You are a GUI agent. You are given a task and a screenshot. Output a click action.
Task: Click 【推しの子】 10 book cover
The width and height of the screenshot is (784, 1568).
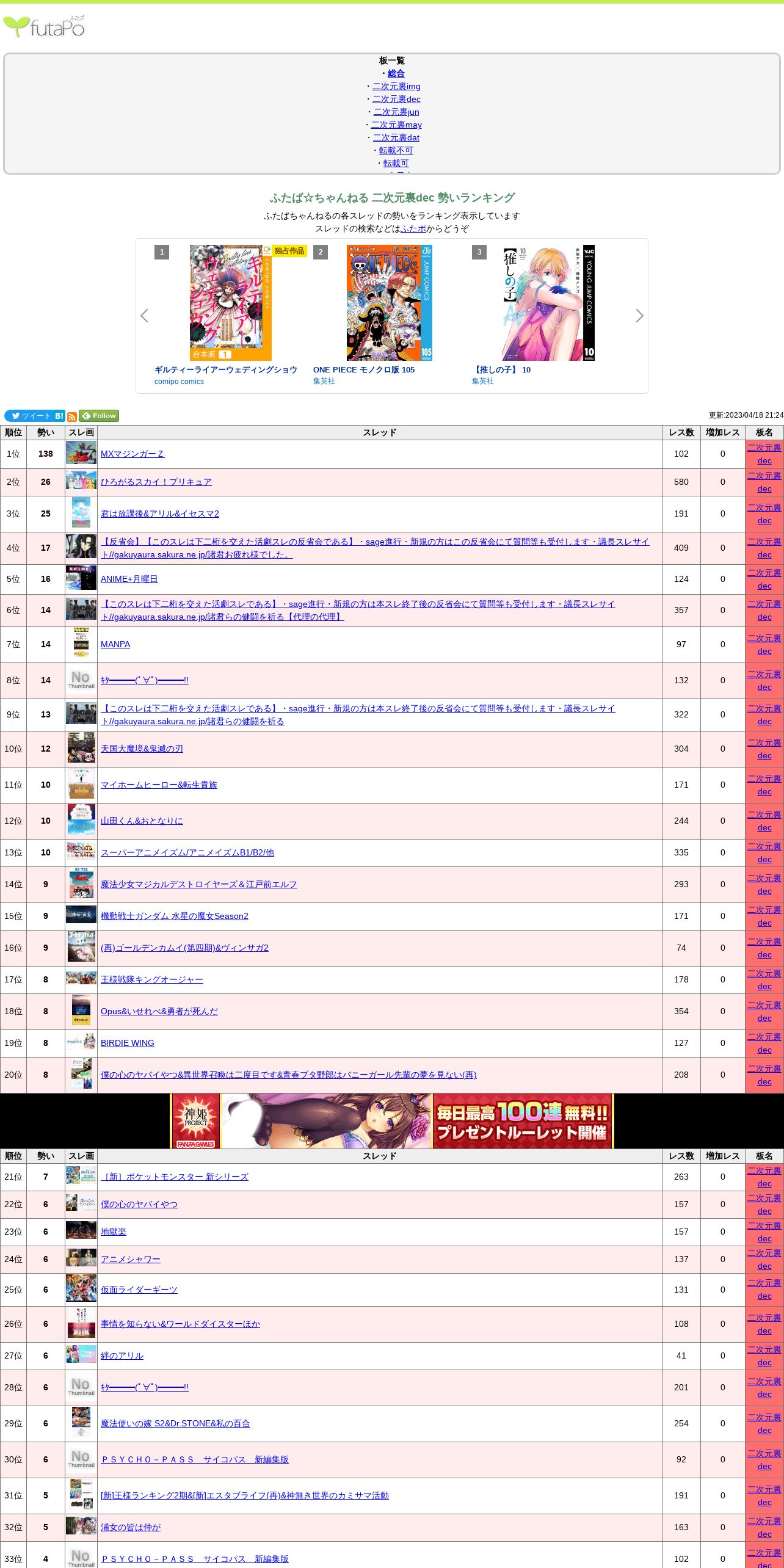coord(548,303)
